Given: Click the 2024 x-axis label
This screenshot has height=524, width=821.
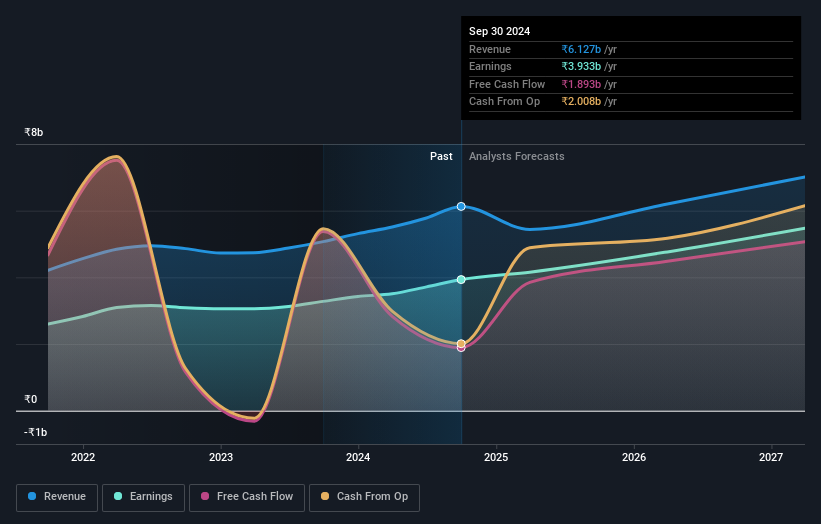Looking at the screenshot, I should [x=358, y=457].
